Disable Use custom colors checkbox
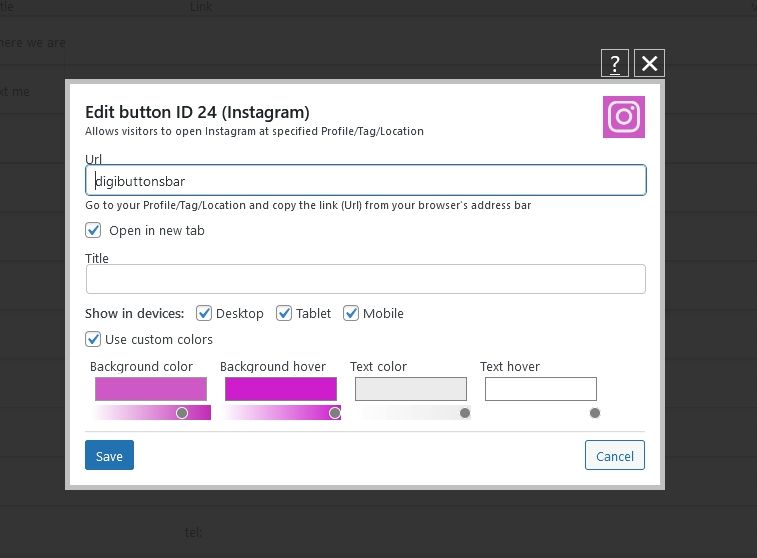This screenshot has height=558, width=757. [93, 339]
